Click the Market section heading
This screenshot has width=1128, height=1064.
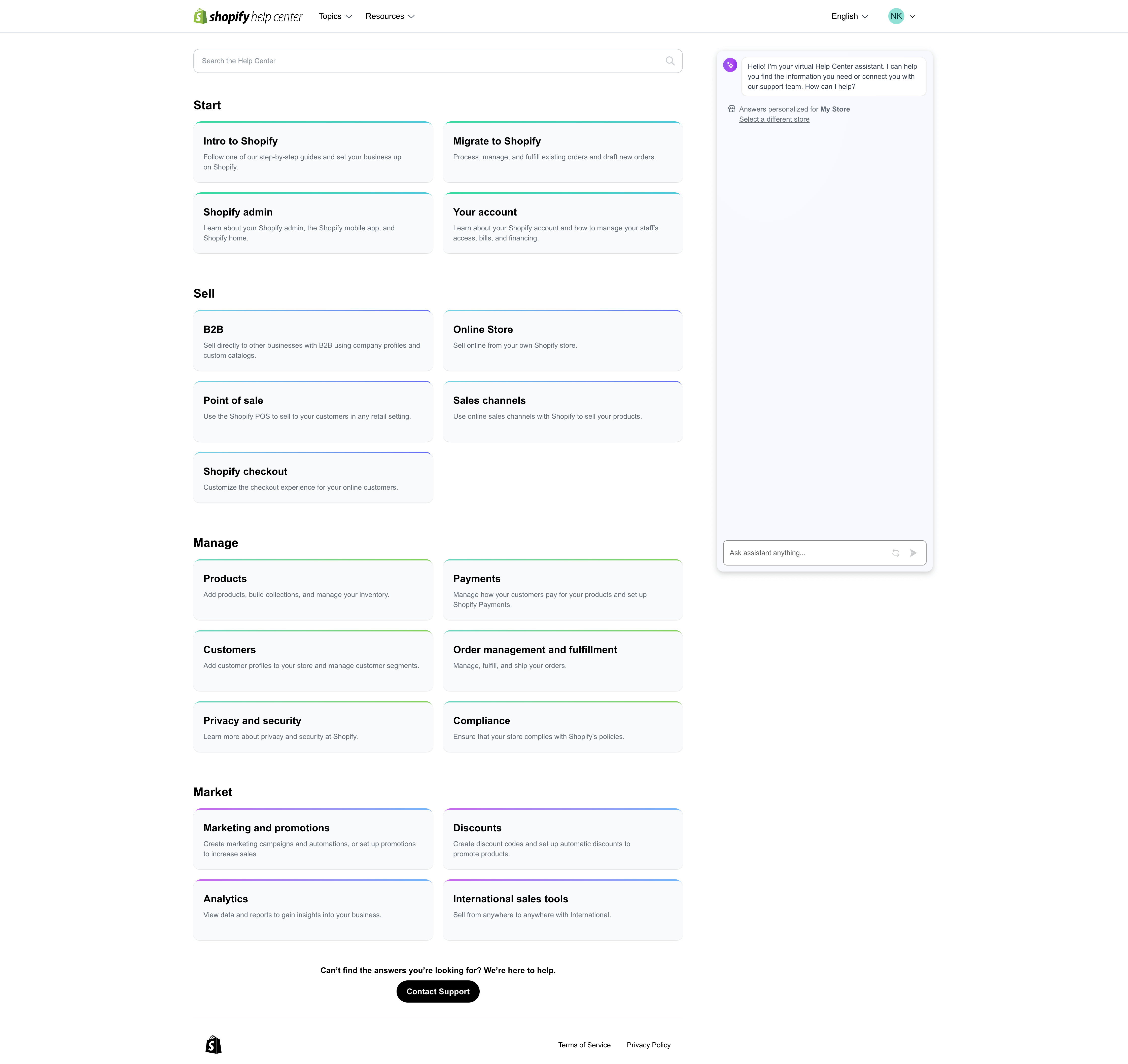point(213,792)
